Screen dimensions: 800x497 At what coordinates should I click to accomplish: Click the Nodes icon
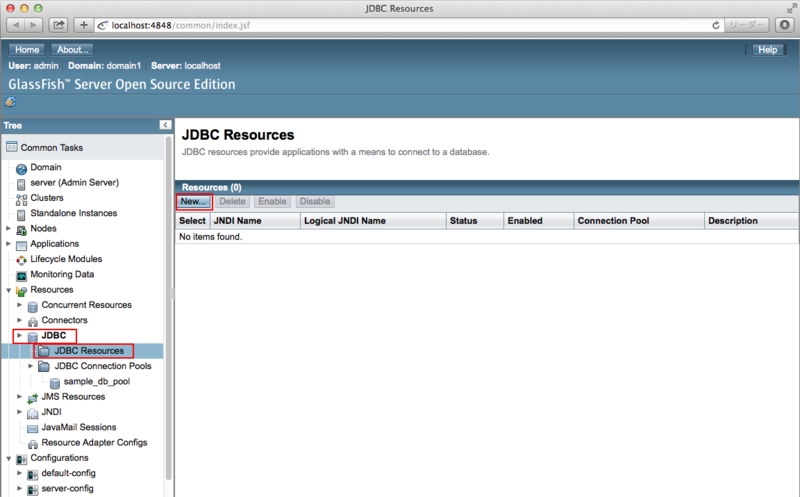coord(21,230)
